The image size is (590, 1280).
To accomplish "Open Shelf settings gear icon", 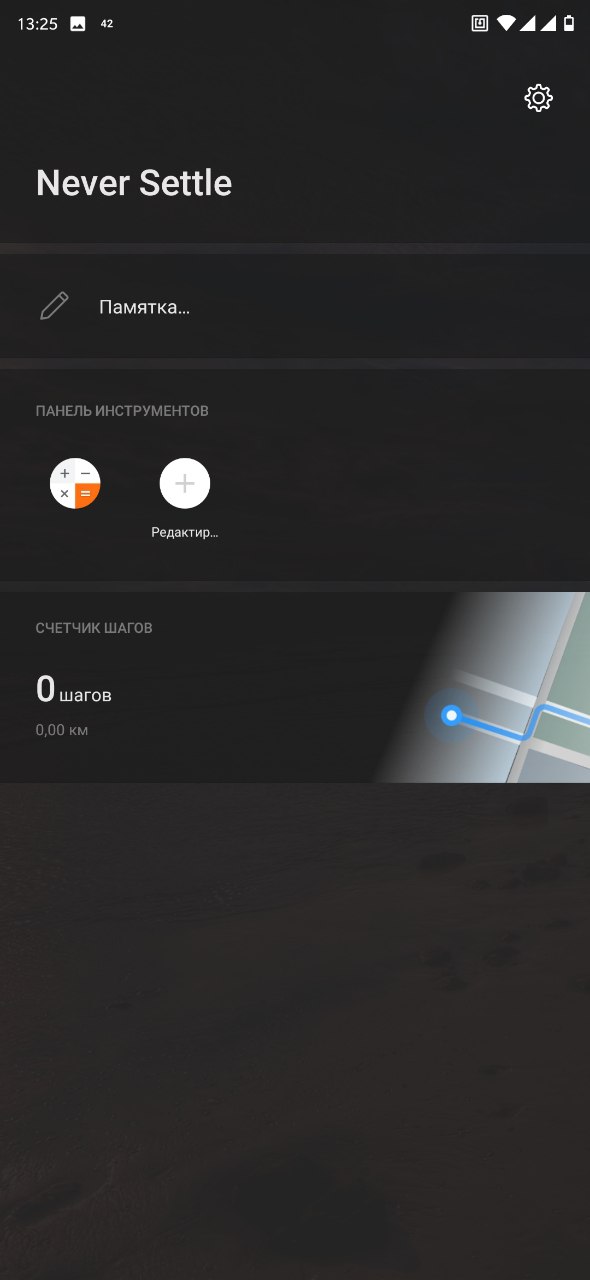I will (538, 98).
